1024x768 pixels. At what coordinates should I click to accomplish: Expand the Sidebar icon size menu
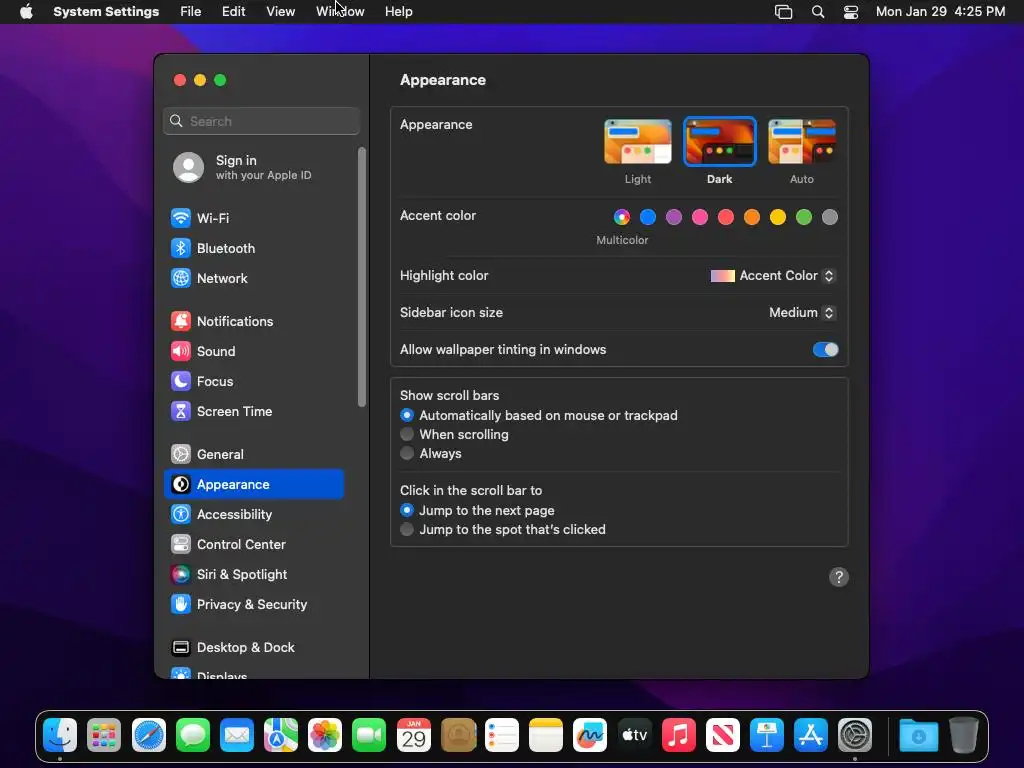pyautogui.click(x=802, y=313)
